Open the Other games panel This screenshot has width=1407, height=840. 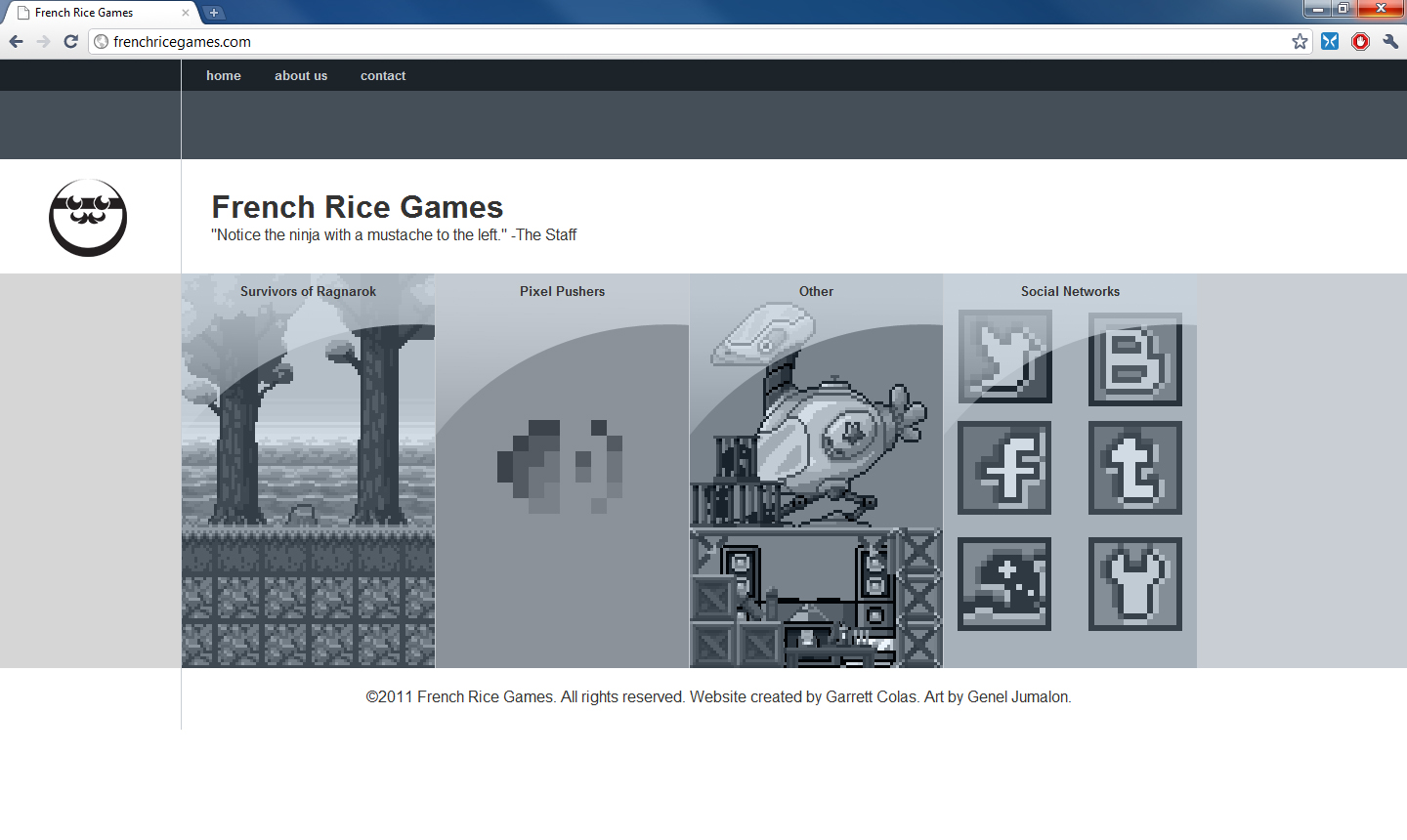click(x=816, y=471)
